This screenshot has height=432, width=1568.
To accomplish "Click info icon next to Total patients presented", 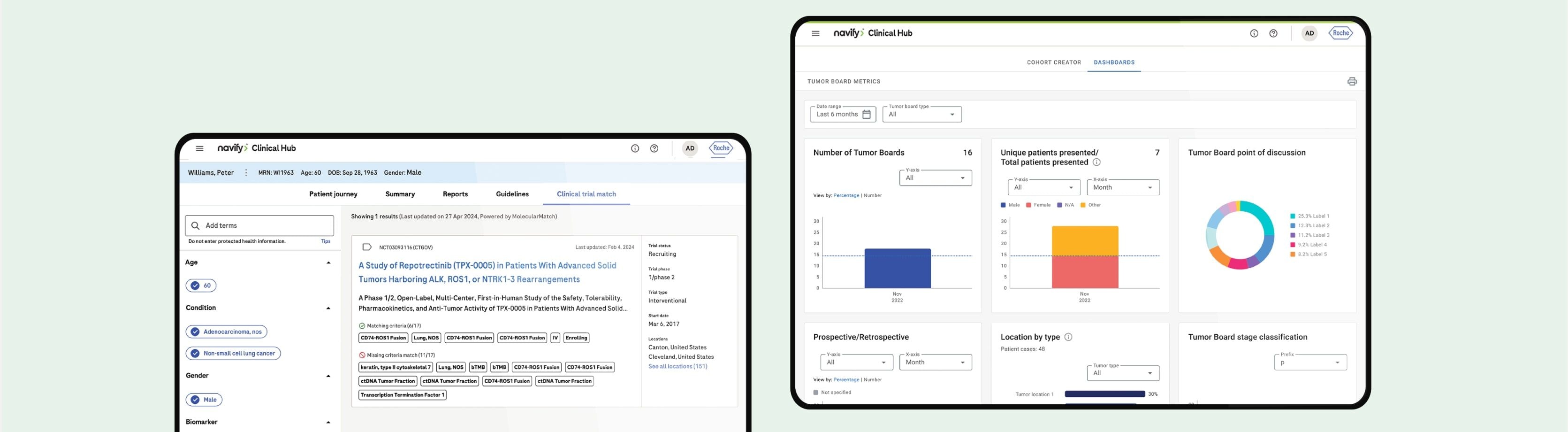I will [x=1096, y=162].
